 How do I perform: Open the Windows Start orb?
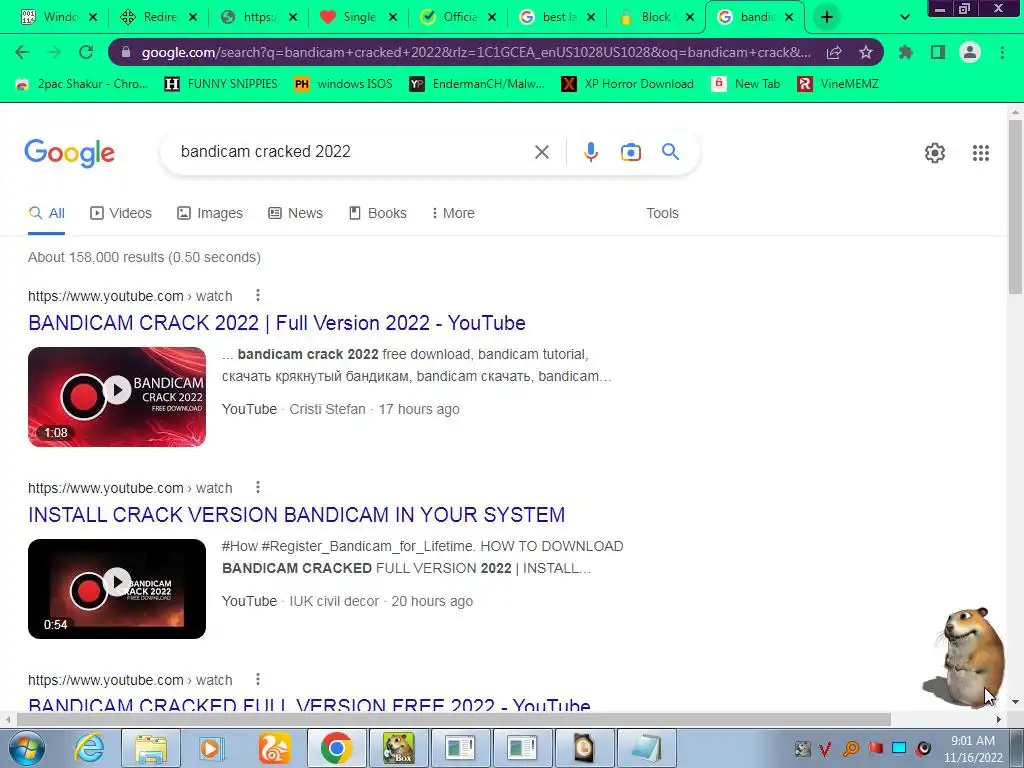pyautogui.click(x=26, y=748)
